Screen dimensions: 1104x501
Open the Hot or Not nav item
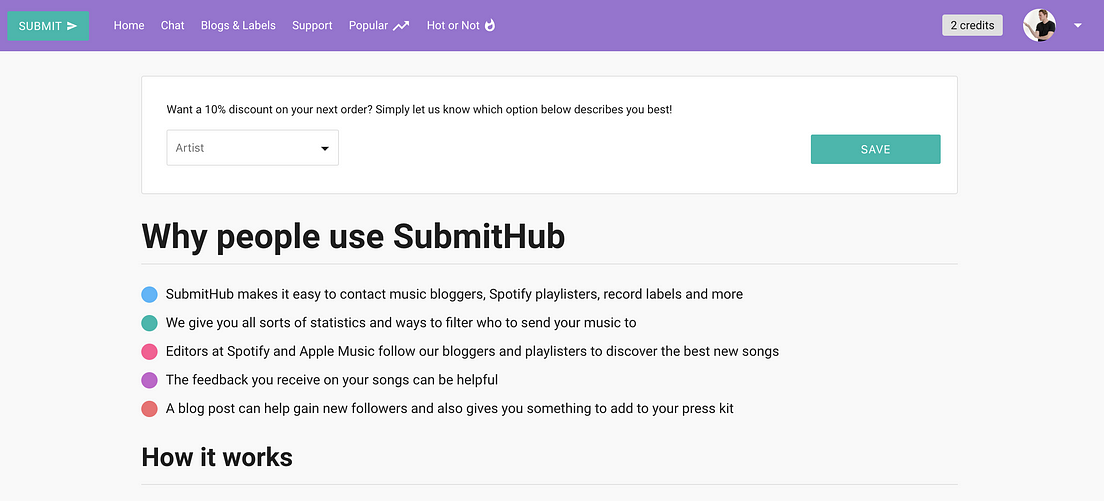tap(461, 25)
